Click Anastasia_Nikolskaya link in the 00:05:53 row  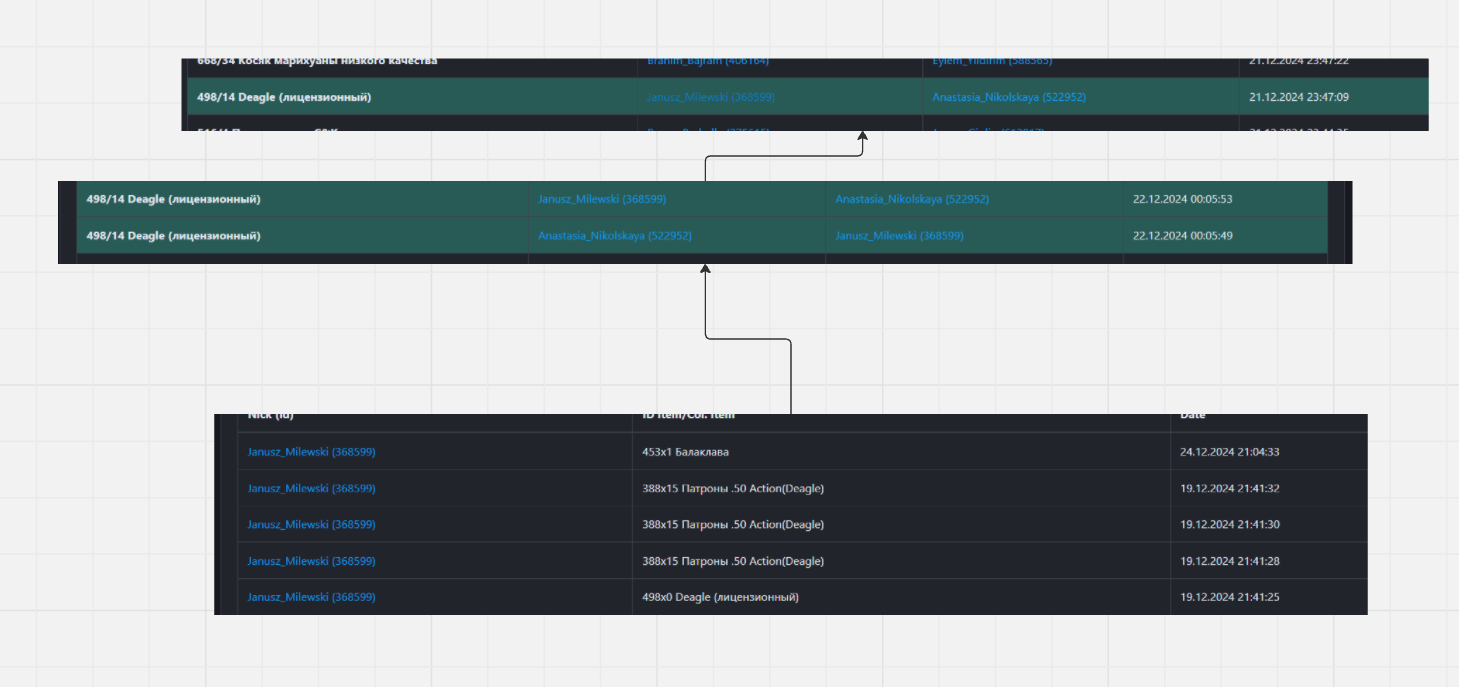(911, 199)
